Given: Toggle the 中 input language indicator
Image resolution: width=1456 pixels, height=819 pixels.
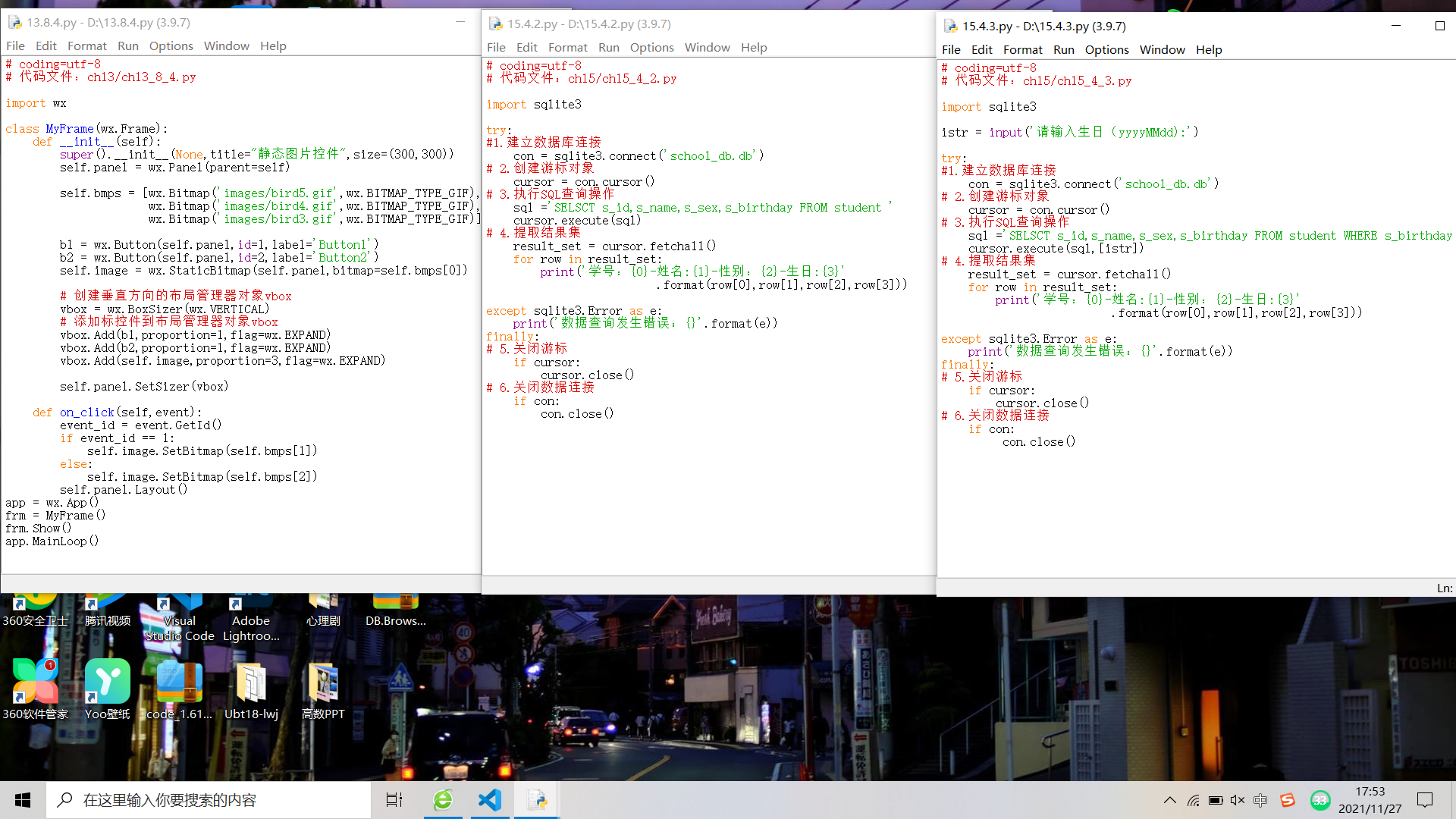Looking at the screenshot, I should click(1260, 800).
